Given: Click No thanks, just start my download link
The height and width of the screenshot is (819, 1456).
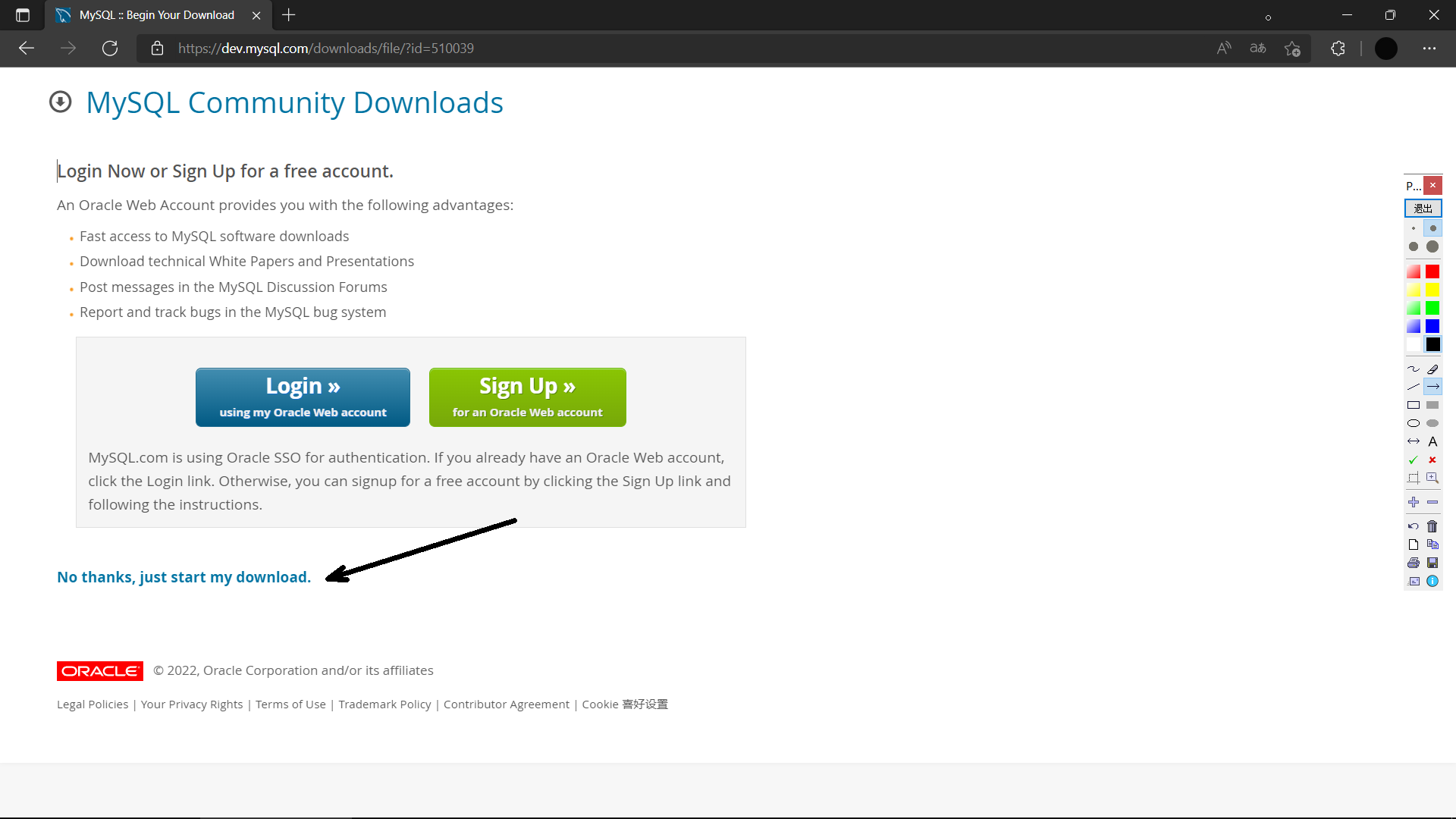Looking at the screenshot, I should coord(183,576).
